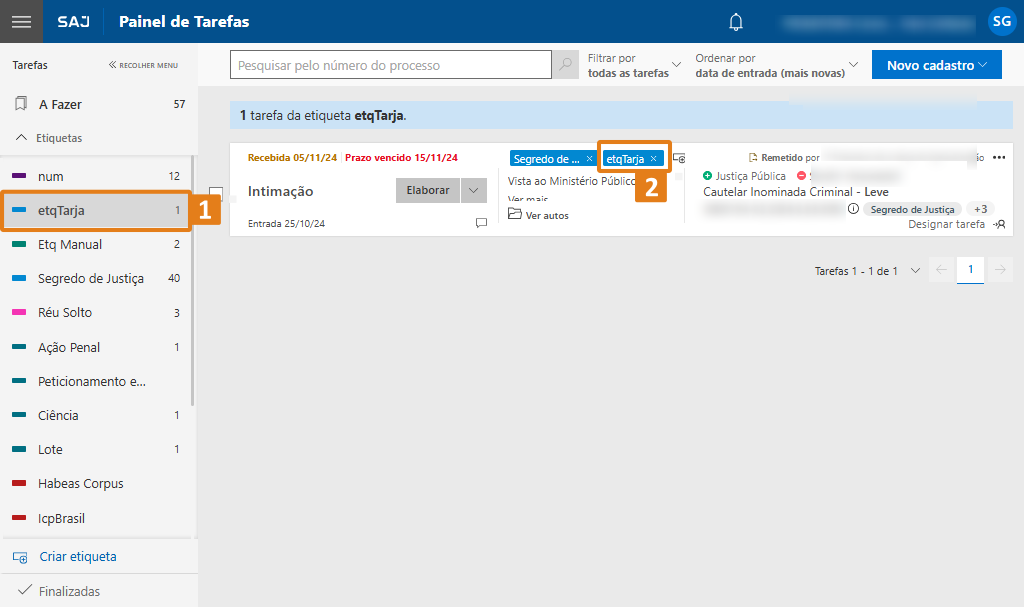Click the Ver autos link
Viewport: 1024px width, 607px height.
(x=546, y=215)
